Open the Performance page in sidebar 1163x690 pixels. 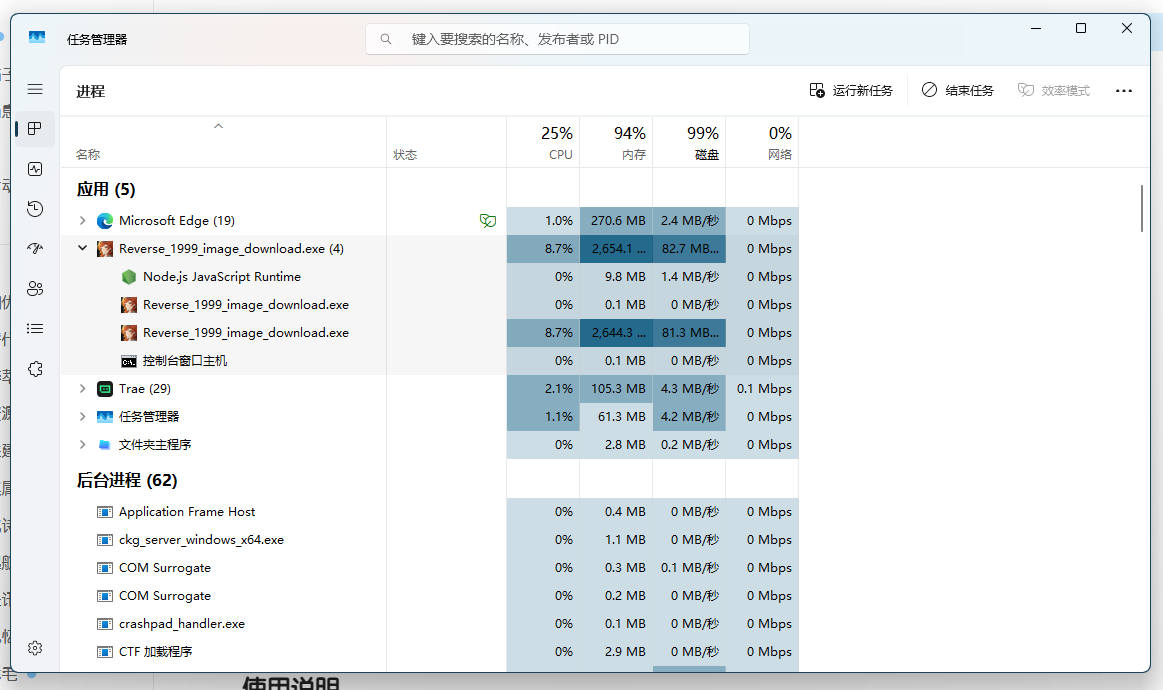[x=35, y=169]
